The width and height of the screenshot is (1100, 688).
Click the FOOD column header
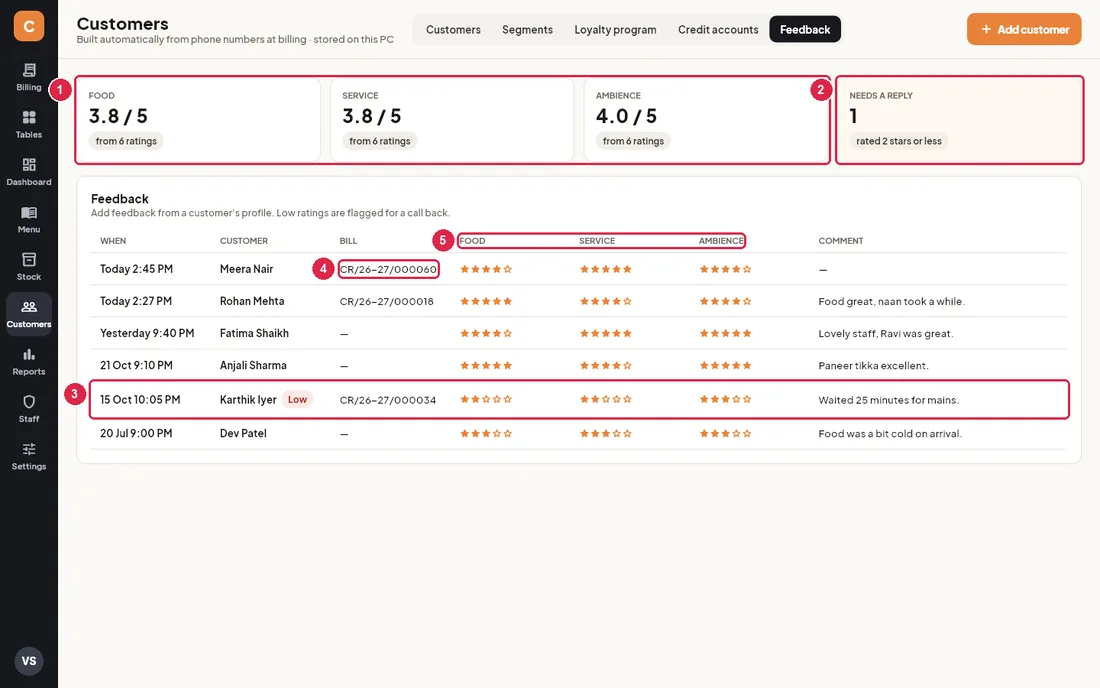(472, 241)
